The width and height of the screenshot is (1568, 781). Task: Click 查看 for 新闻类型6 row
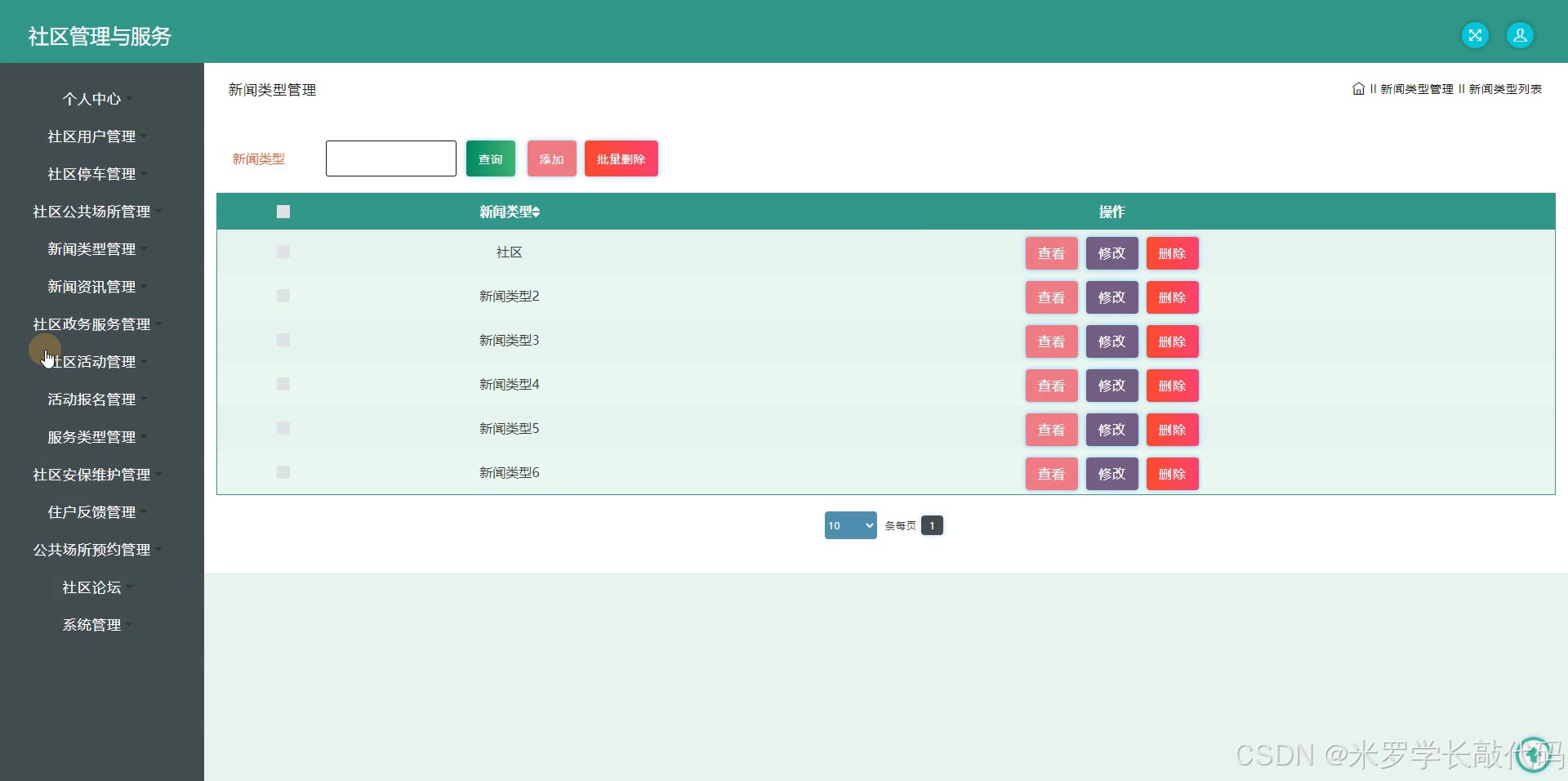click(1052, 474)
